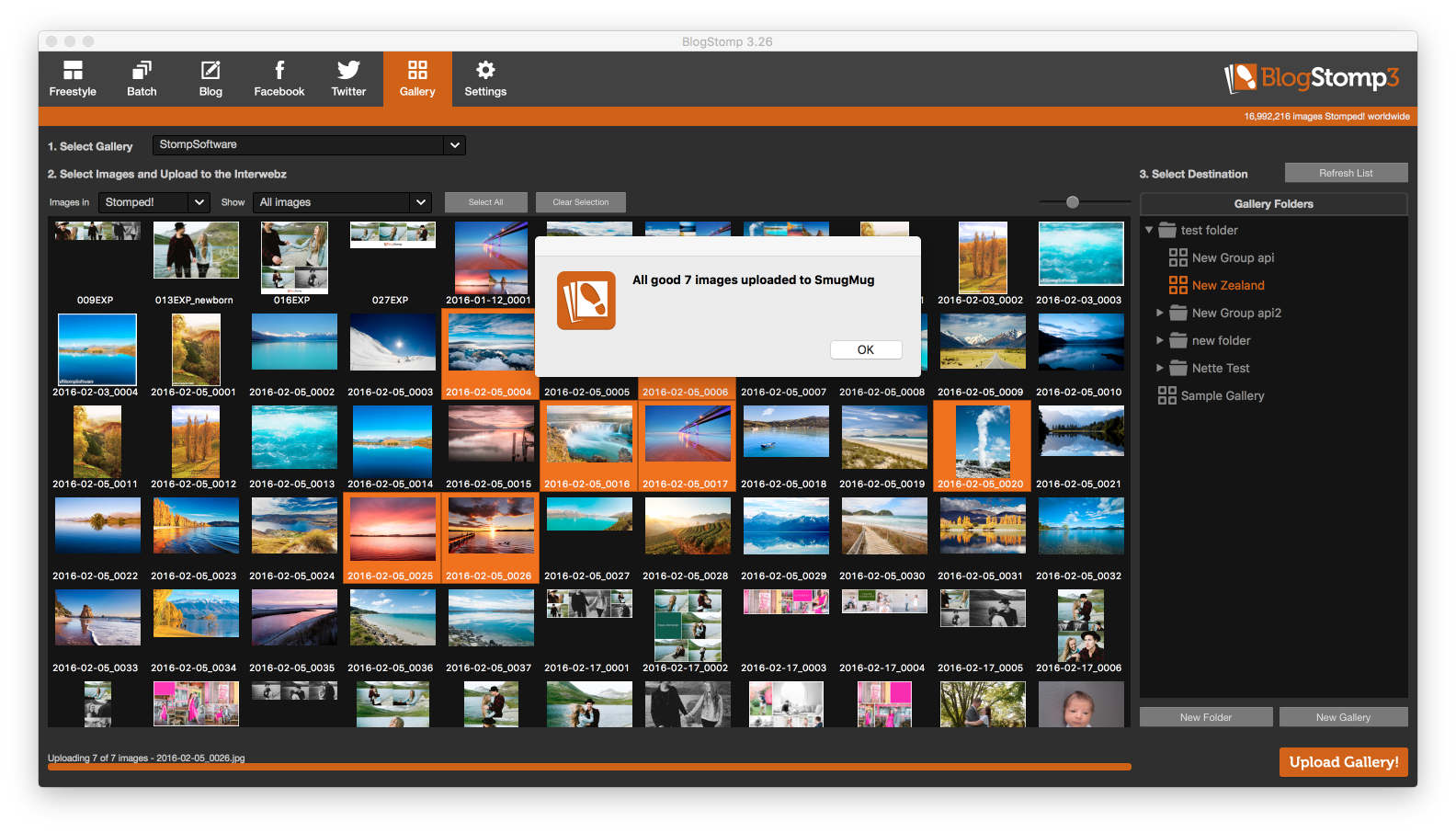This screenshot has height=833, width=1456.
Task: Click the Refresh List button
Action: point(1347,173)
